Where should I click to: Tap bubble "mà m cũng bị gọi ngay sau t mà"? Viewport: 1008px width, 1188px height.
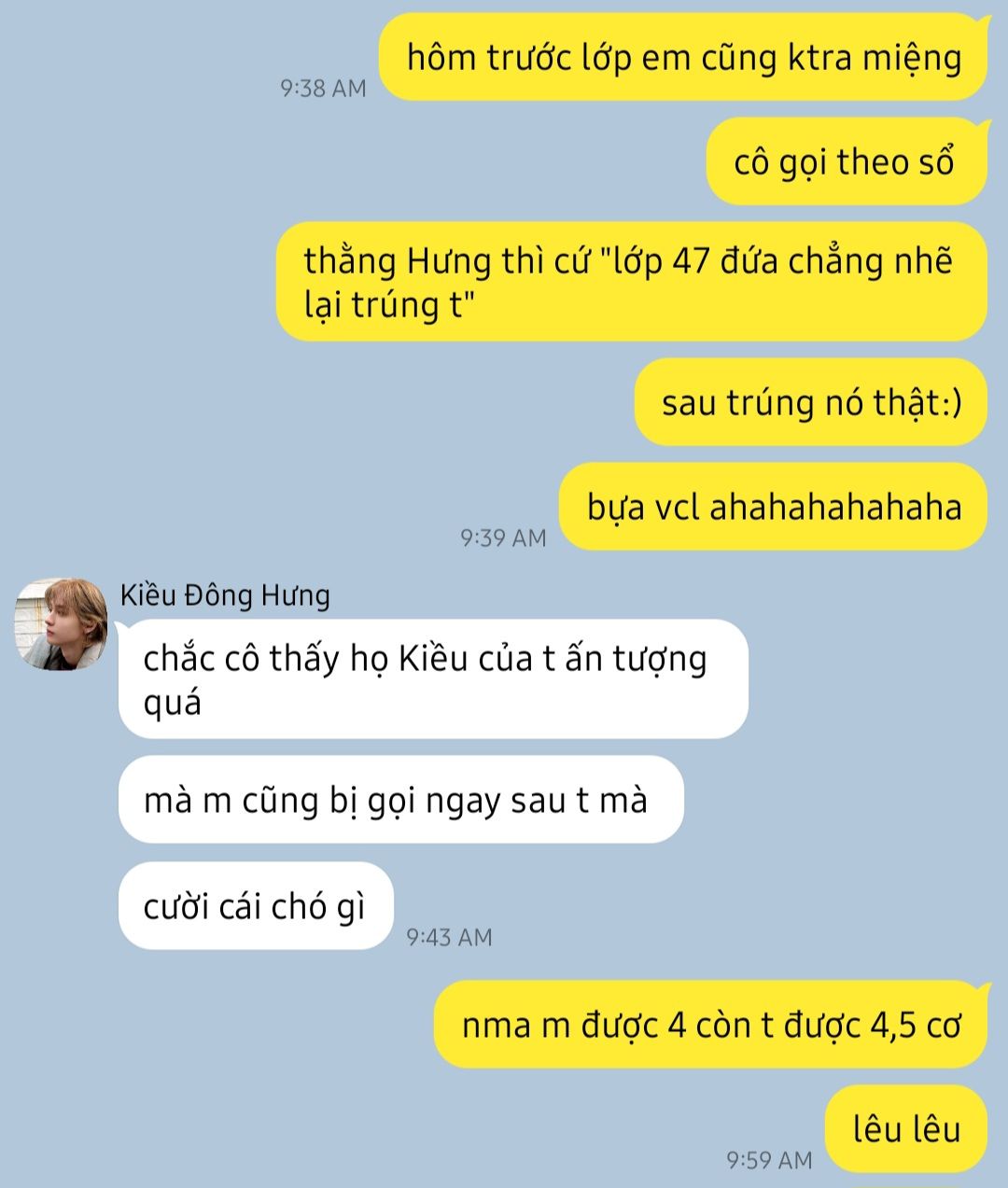[400, 800]
